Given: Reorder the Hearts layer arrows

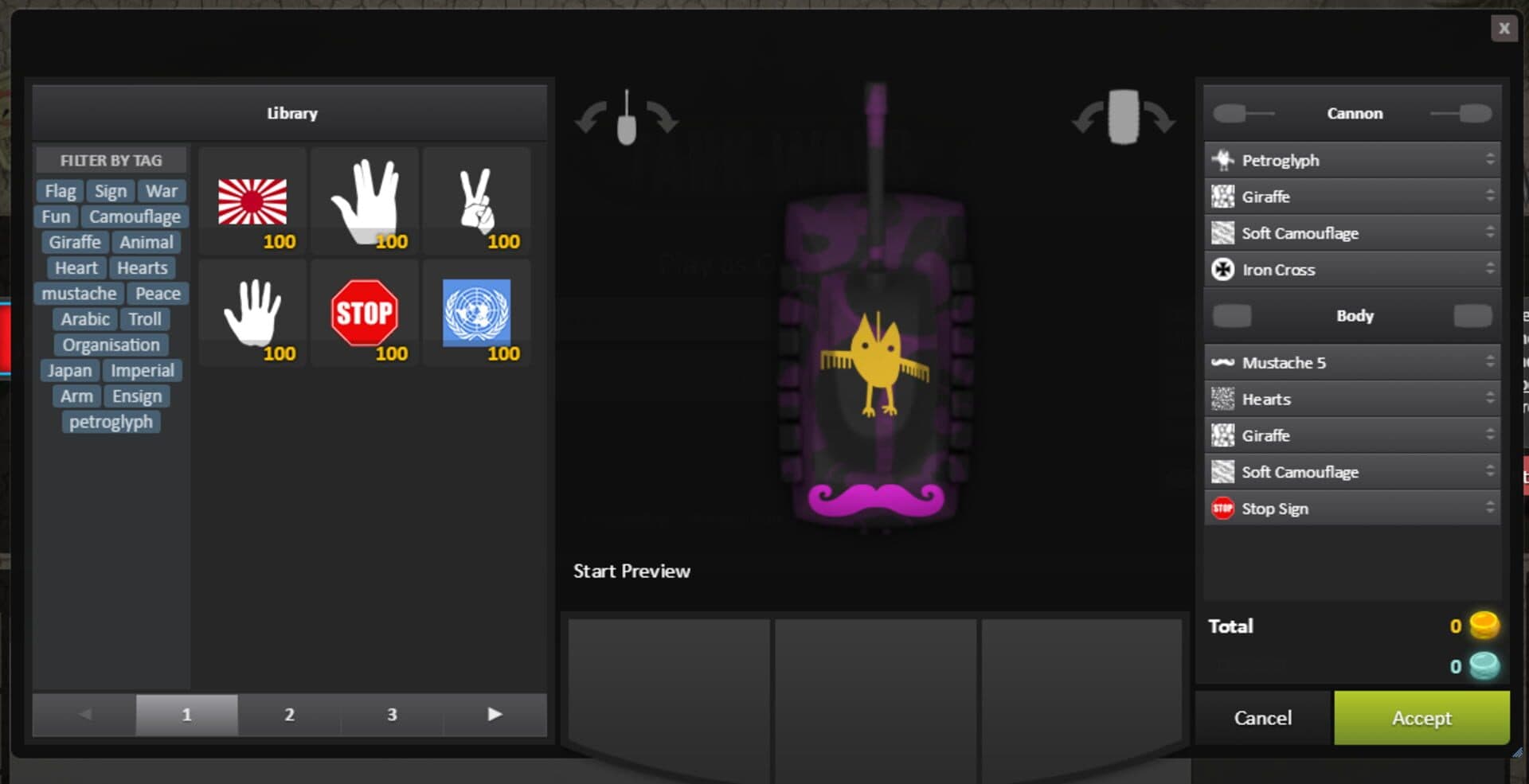Looking at the screenshot, I should (x=1489, y=398).
